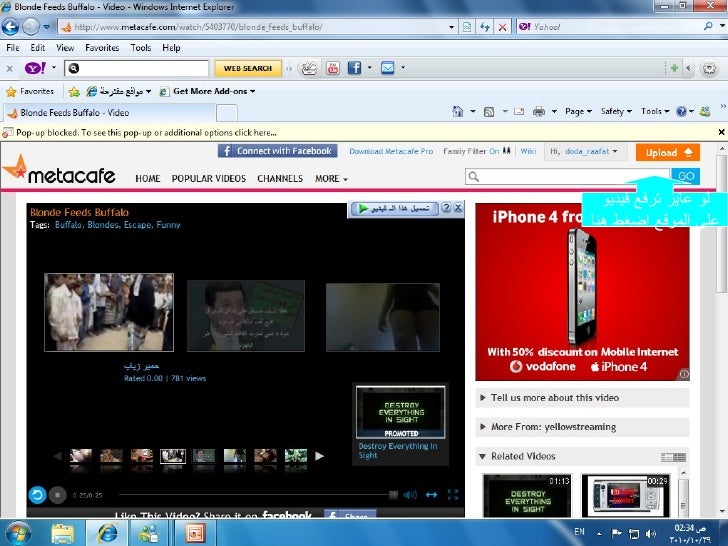Screen dimensions: 728x546
Task: Click Download Metacafe Pro link
Action: click(x=391, y=151)
